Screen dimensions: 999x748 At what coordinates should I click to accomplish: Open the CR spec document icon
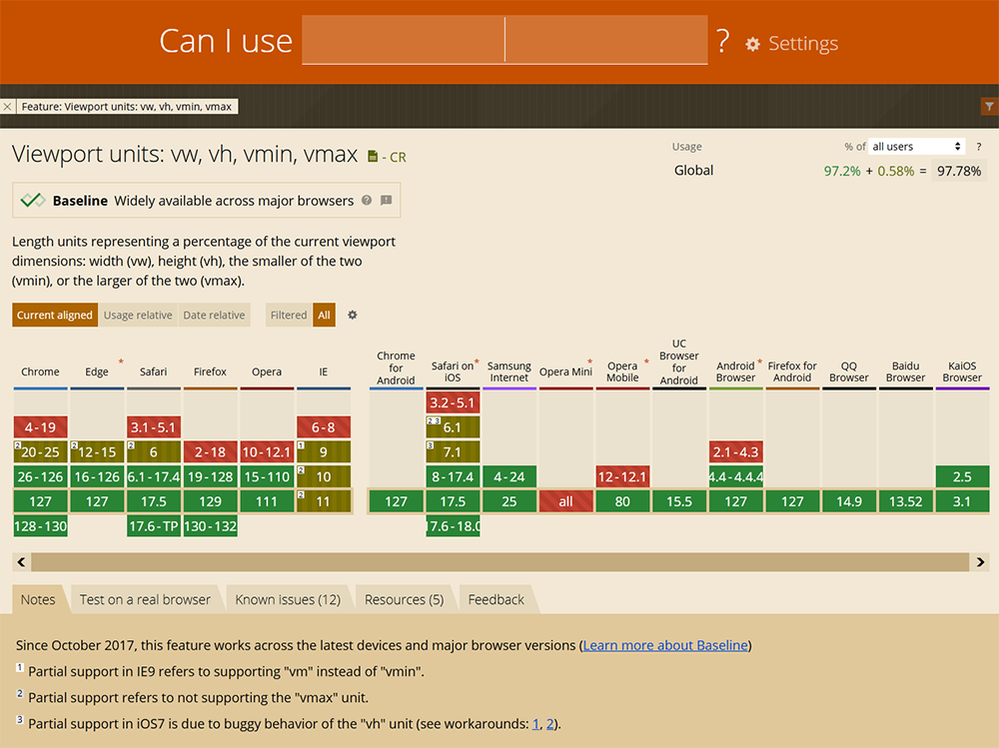(373, 156)
